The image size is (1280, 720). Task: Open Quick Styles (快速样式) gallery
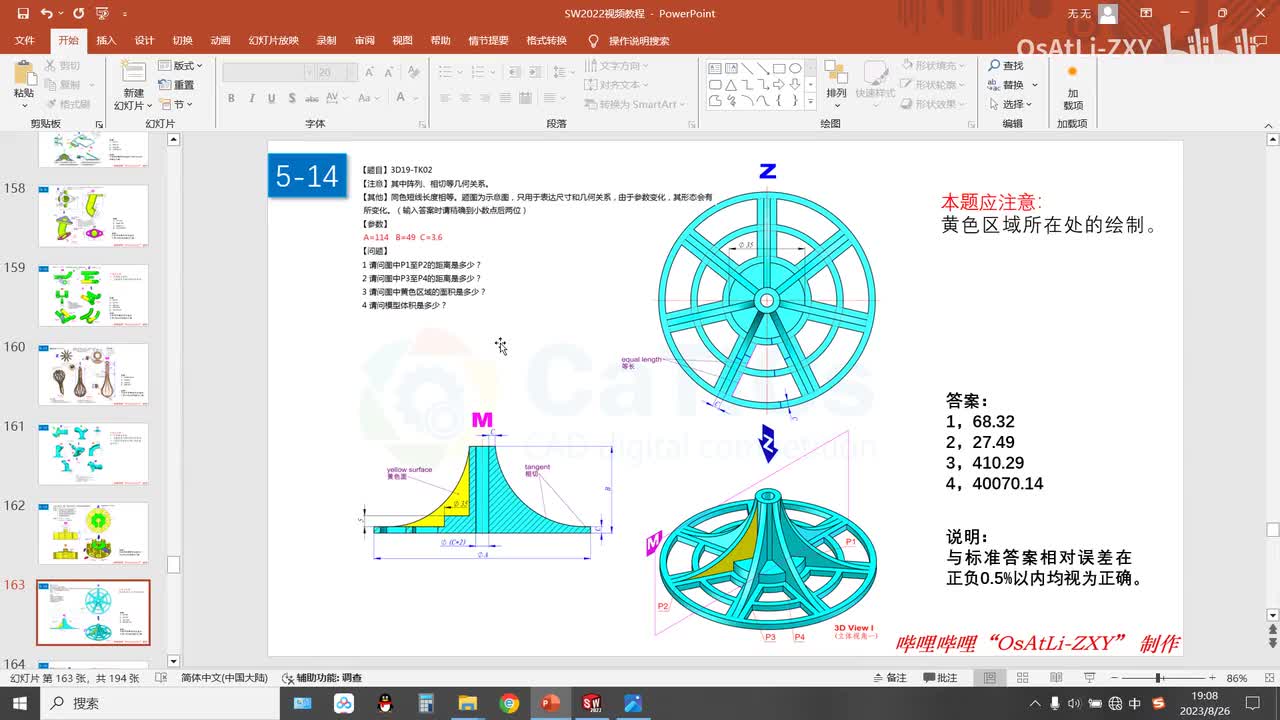tap(875, 83)
